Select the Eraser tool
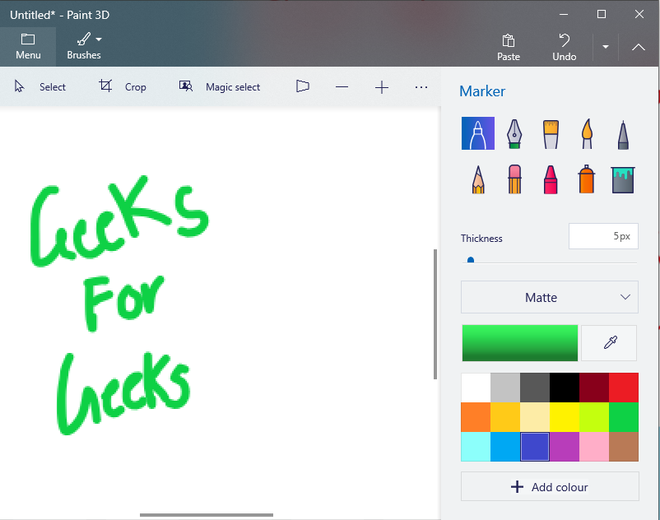The width and height of the screenshot is (660, 520). [x=514, y=179]
